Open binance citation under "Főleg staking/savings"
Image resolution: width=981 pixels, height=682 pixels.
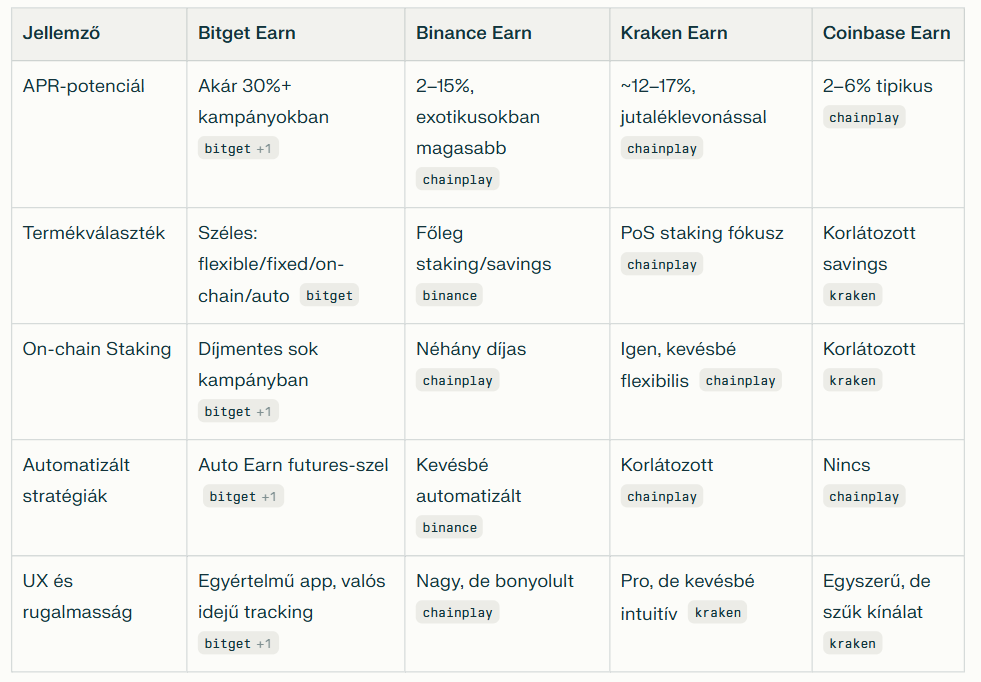[x=449, y=296]
